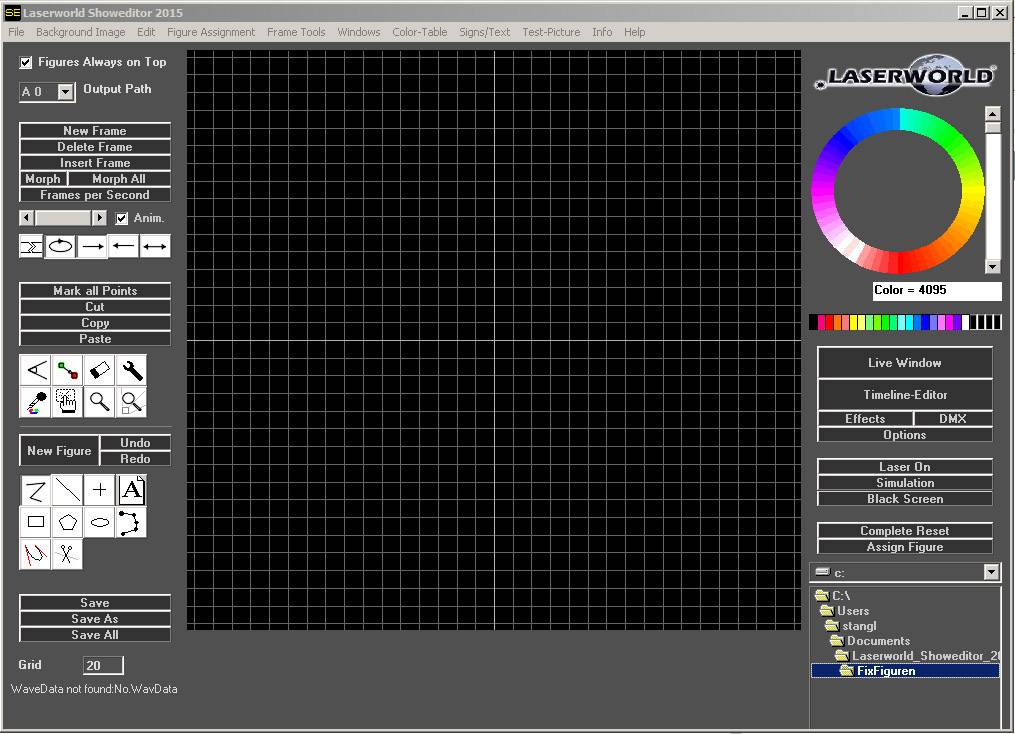Expand the Documents folder in file tree
The image size is (1015, 734).
879,640
